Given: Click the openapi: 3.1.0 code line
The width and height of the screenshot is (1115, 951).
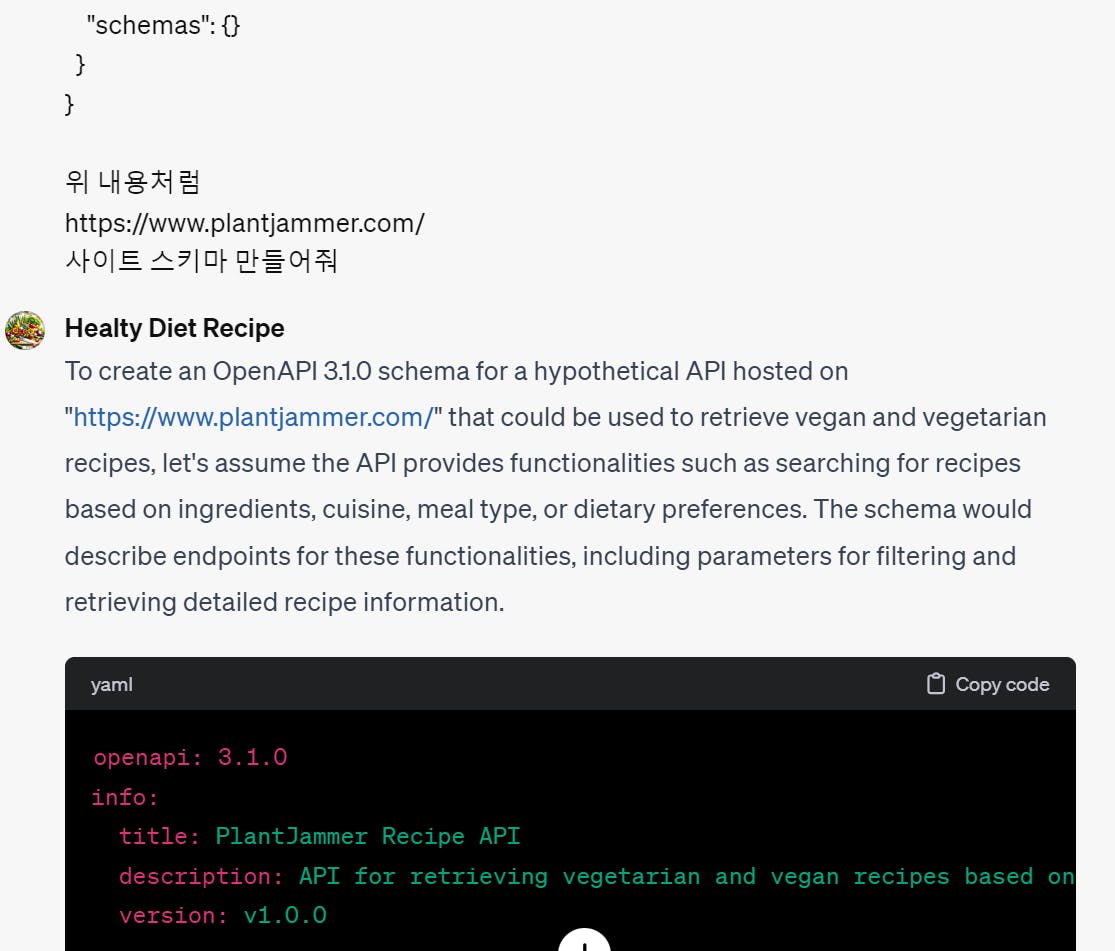Looking at the screenshot, I should pyautogui.click(x=191, y=758).
